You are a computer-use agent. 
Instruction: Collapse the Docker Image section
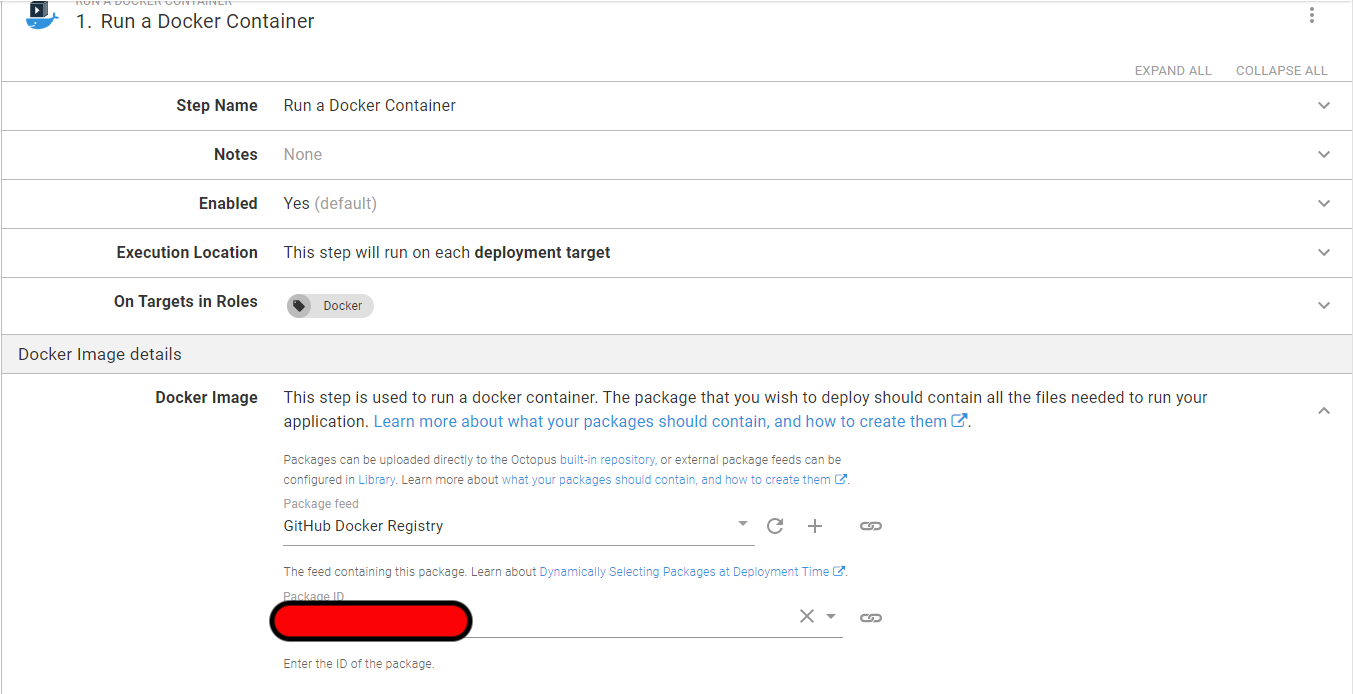click(1324, 410)
